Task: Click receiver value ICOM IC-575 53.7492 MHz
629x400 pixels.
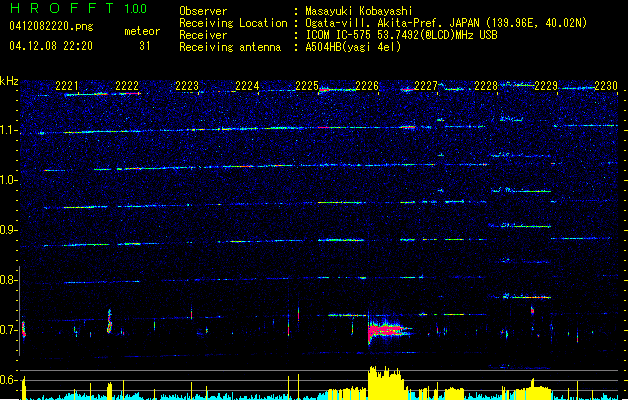Action: tap(402, 35)
